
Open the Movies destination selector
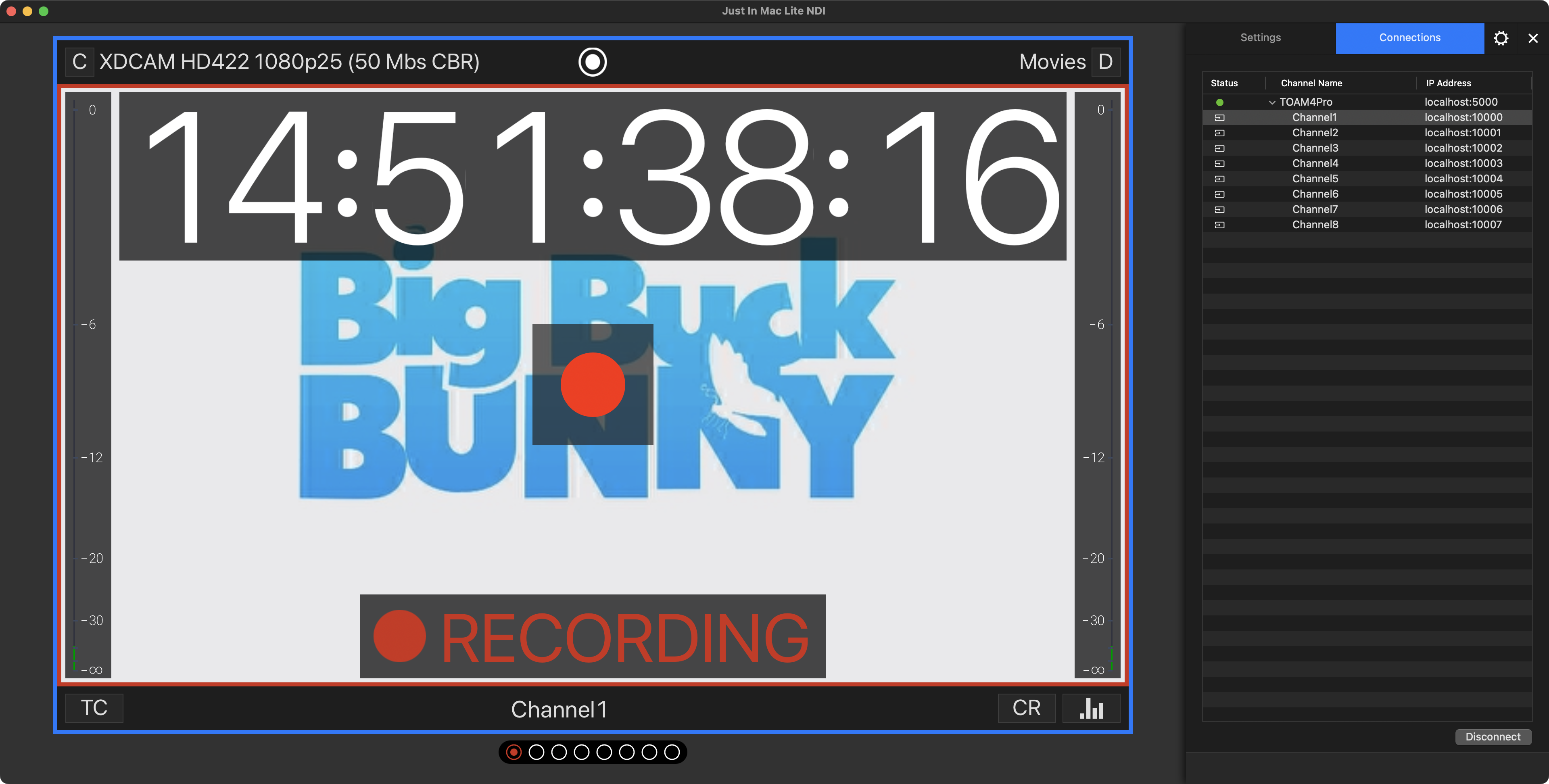1052,62
